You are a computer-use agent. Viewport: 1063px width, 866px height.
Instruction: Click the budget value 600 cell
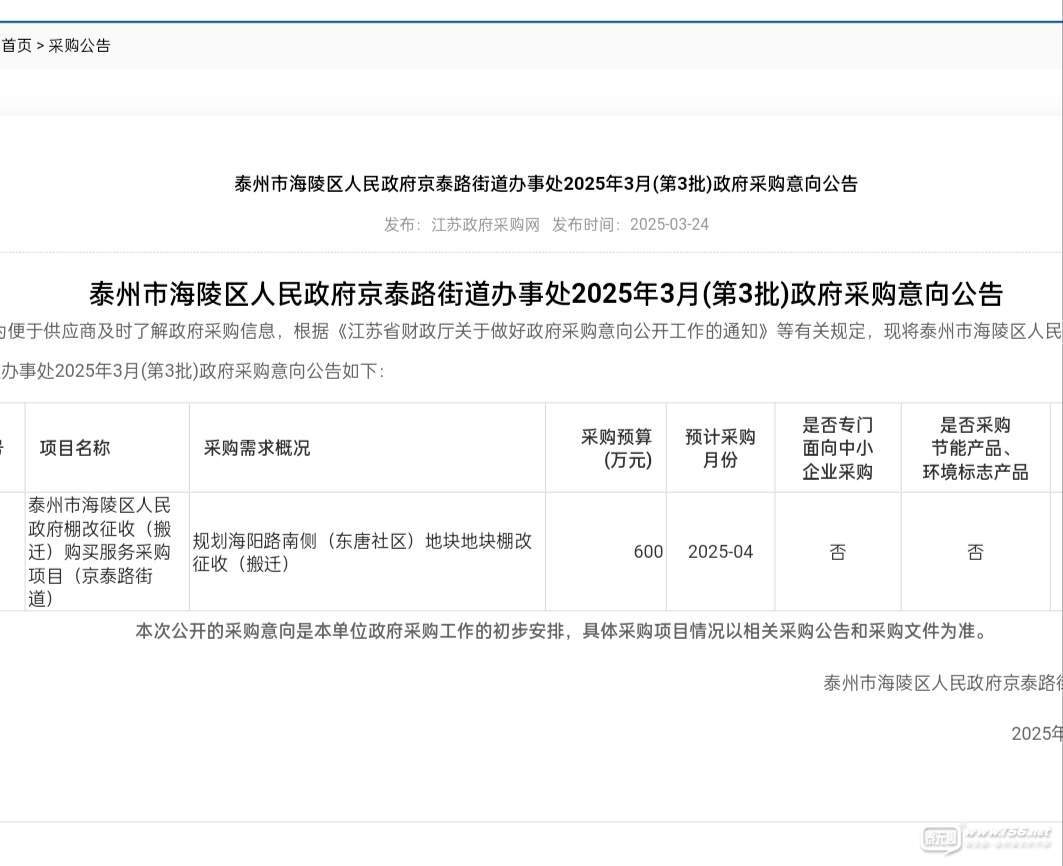click(x=648, y=552)
